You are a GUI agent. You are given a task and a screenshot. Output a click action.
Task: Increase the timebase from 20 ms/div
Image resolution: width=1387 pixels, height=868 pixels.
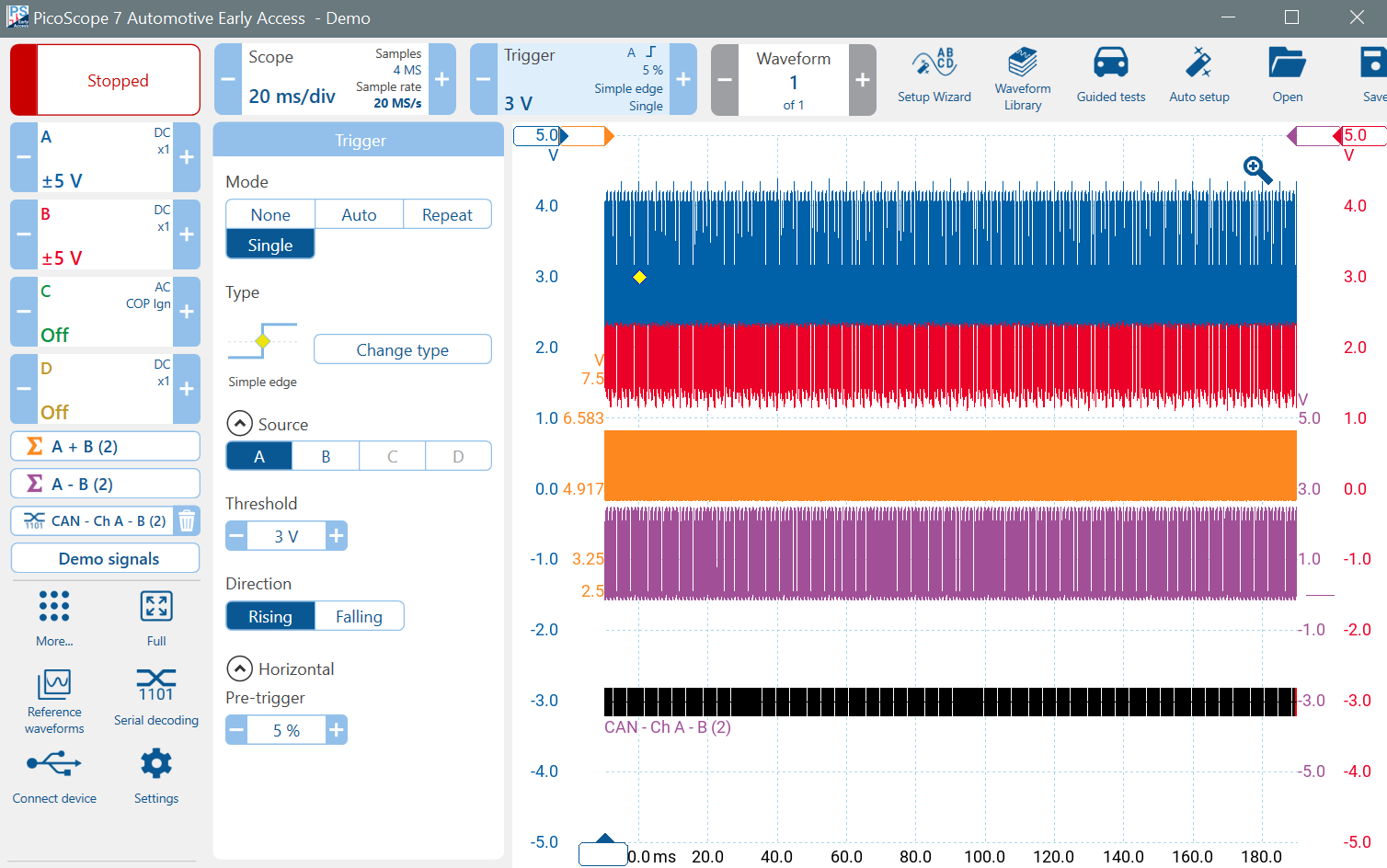(442, 79)
